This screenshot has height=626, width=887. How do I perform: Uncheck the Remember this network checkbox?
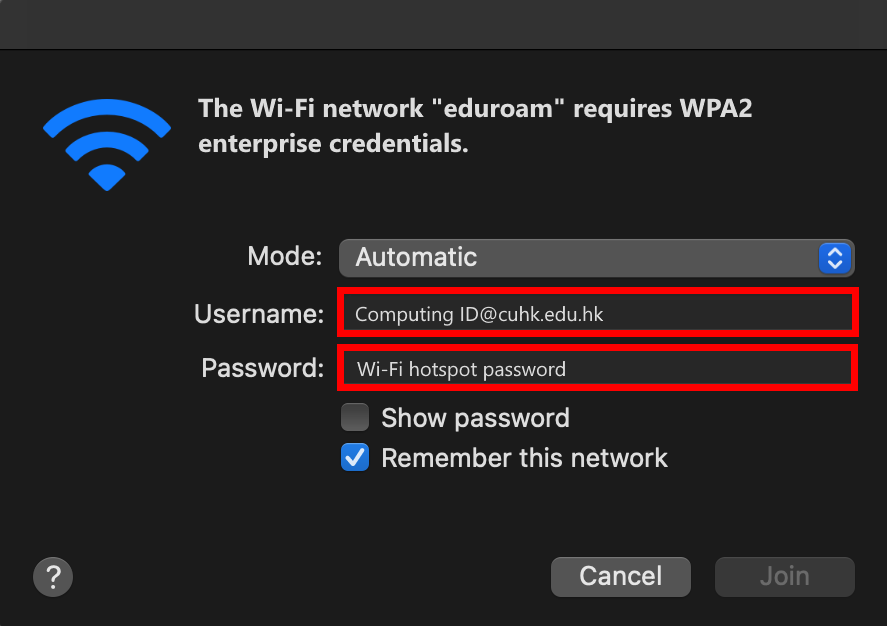coord(355,458)
